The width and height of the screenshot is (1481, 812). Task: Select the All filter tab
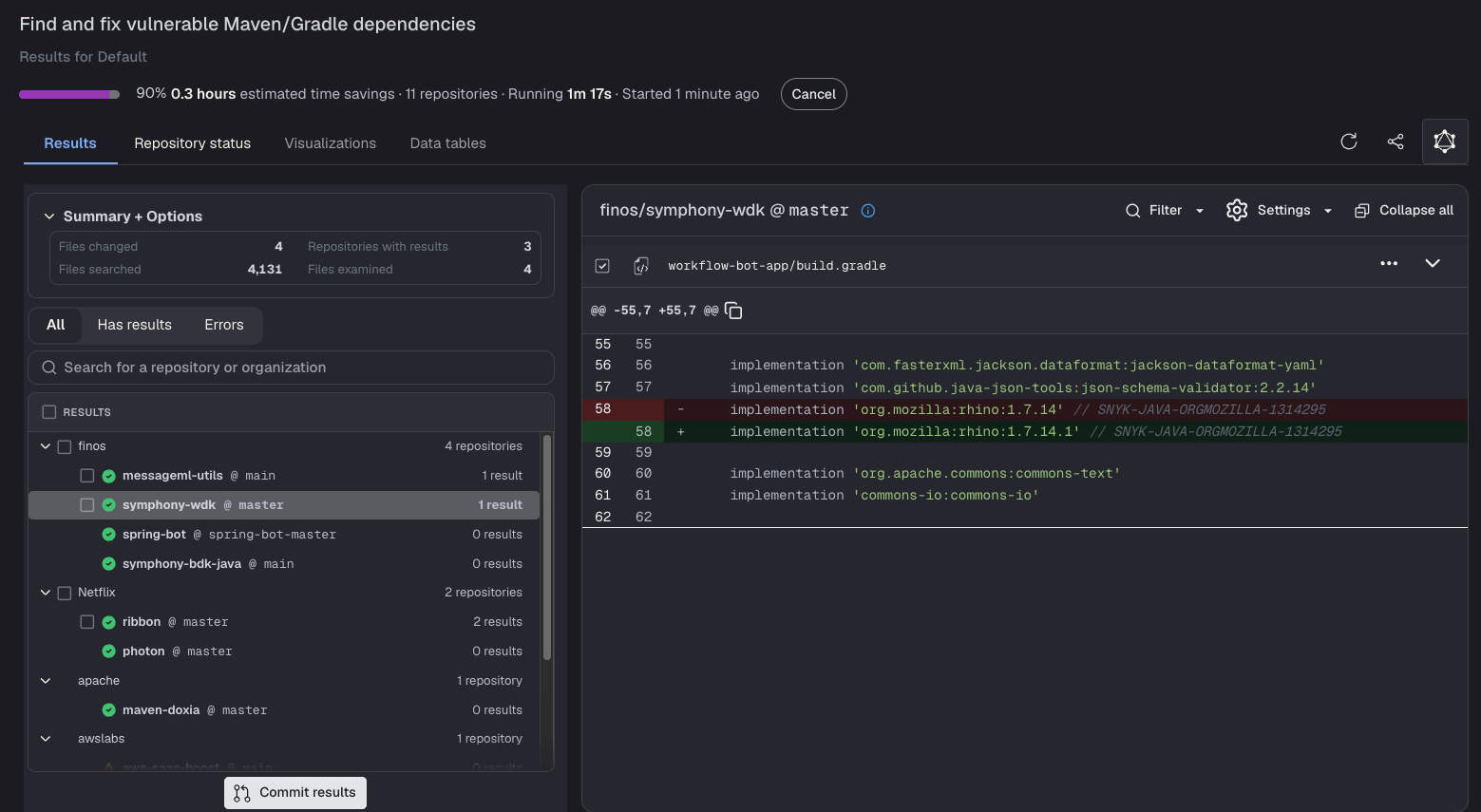tap(56, 325)
